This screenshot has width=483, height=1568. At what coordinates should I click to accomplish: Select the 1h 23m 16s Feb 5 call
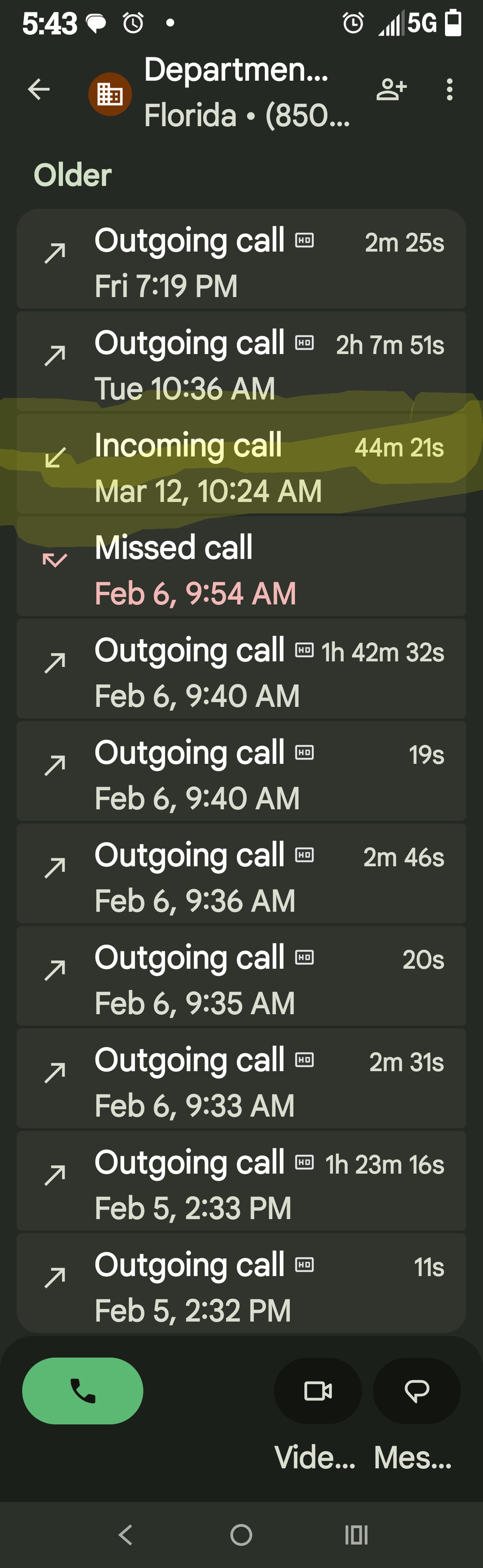point(241,1183)
